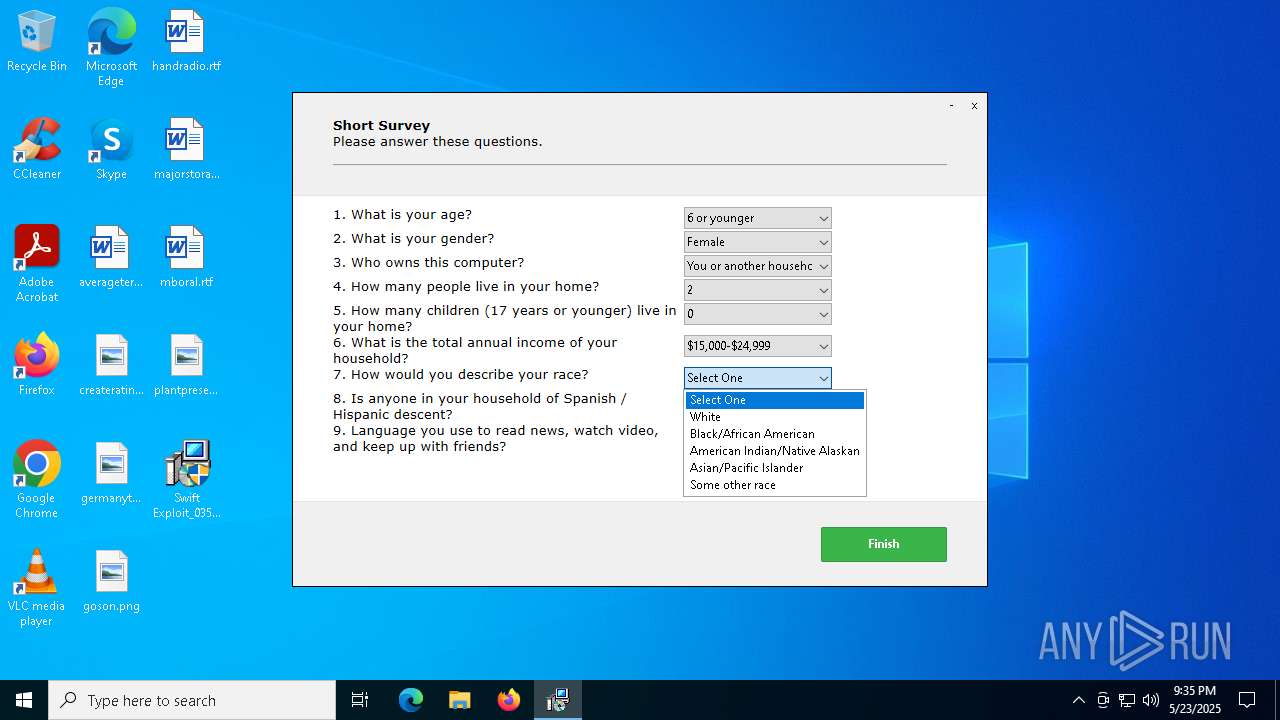This screenshot has width=1280, height=720.
Task: Select Asian/Pacific Islander option
Action: click(775, 468)
